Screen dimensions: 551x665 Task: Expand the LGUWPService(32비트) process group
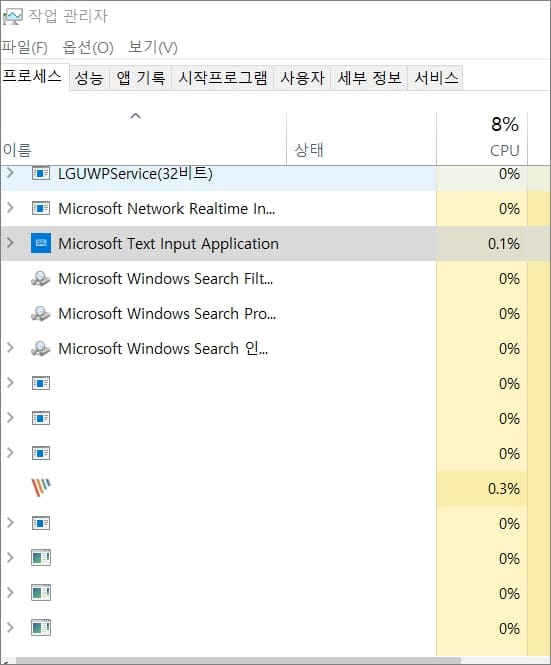pyautogui.click(x=10, y=173)
